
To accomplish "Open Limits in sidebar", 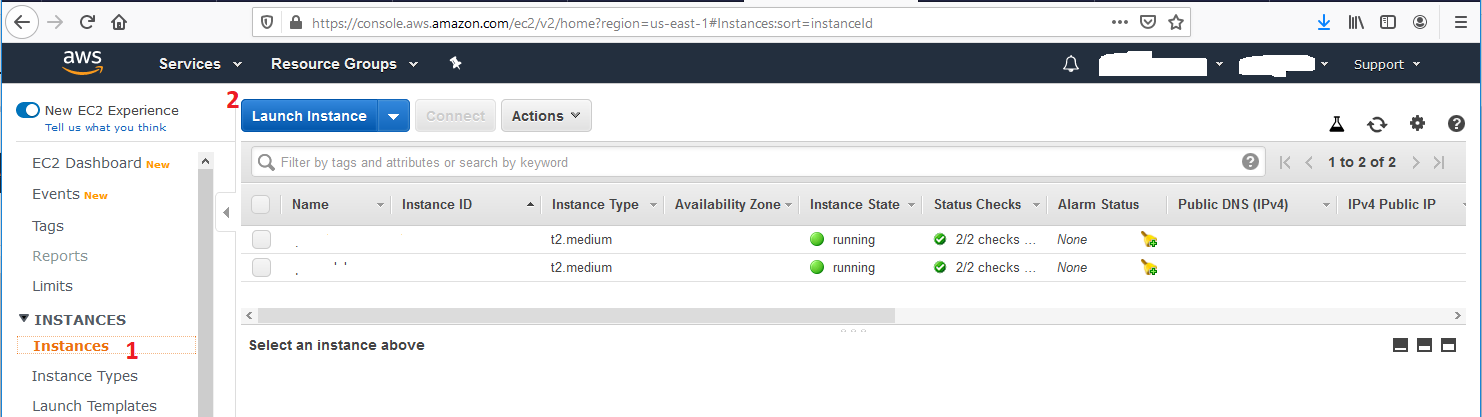I will [x=52, y=286].
